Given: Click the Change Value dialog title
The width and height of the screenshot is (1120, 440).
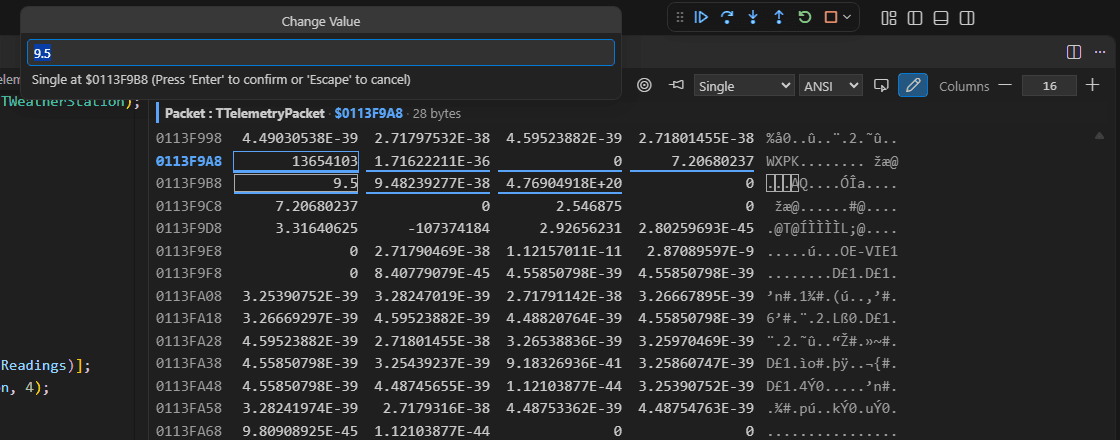Looking at the screenshot, I should 321,21.
